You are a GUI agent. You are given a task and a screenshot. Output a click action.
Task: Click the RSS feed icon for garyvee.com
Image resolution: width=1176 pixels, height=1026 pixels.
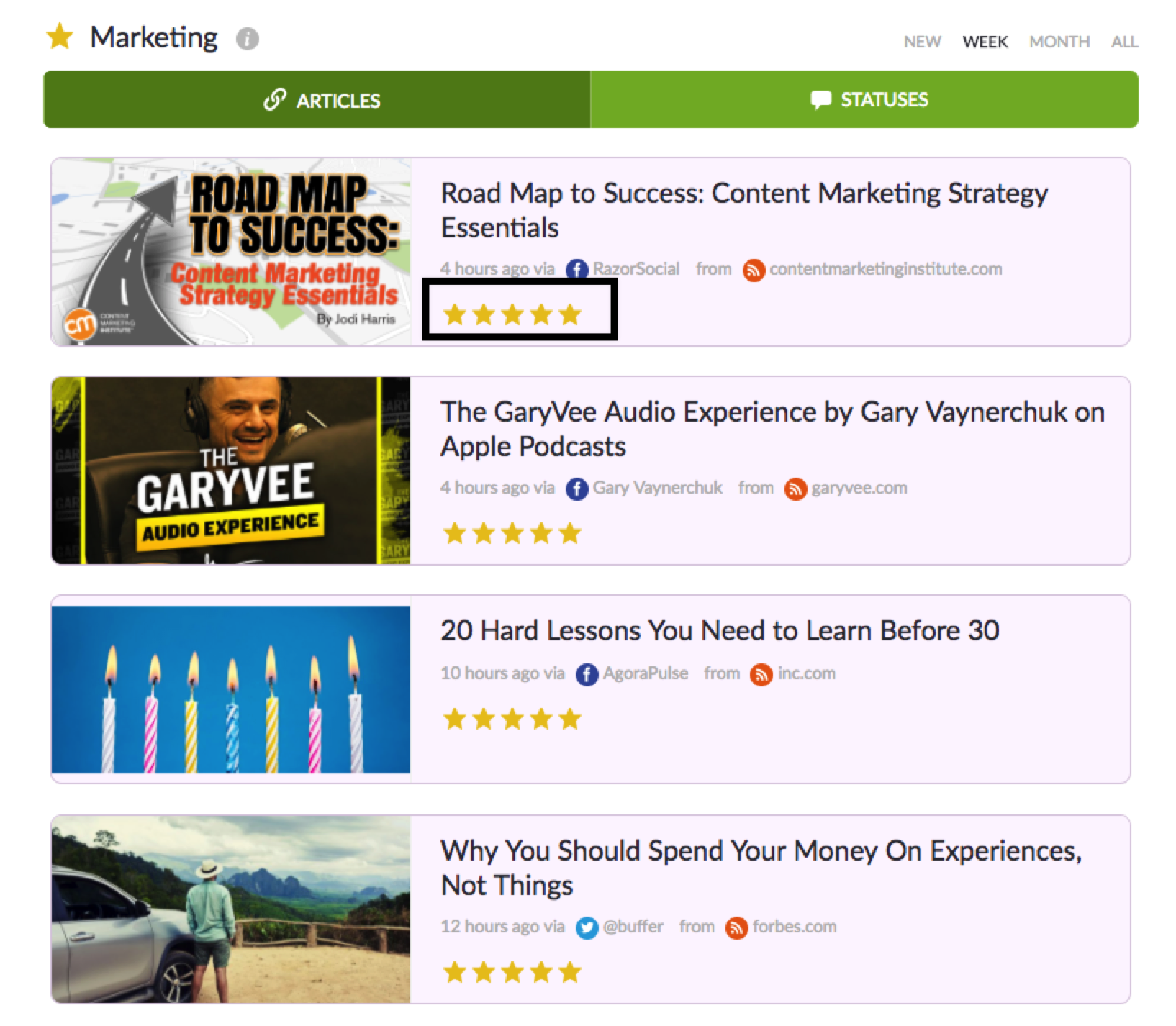point(795,489)
